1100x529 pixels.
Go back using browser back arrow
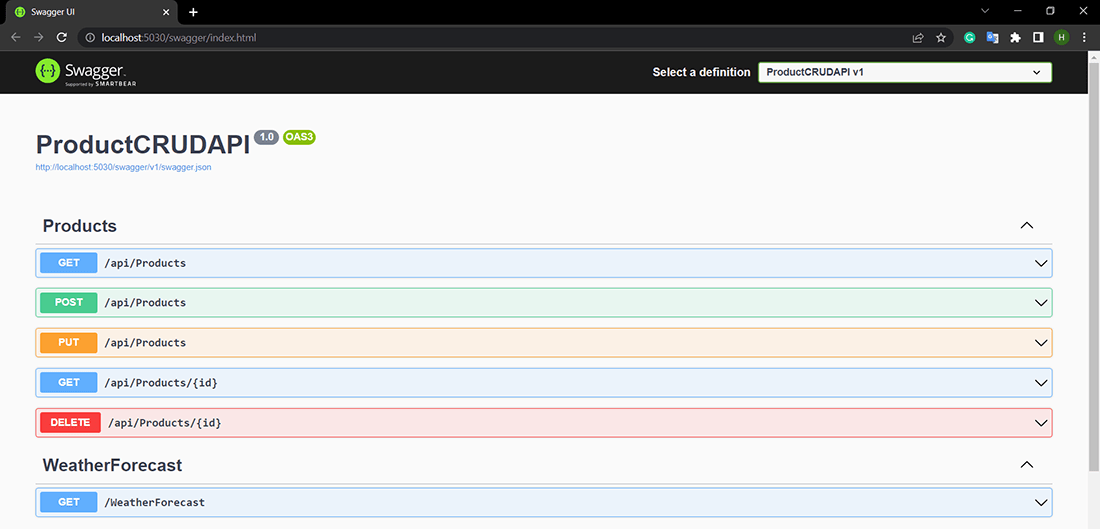pos(16,38)
